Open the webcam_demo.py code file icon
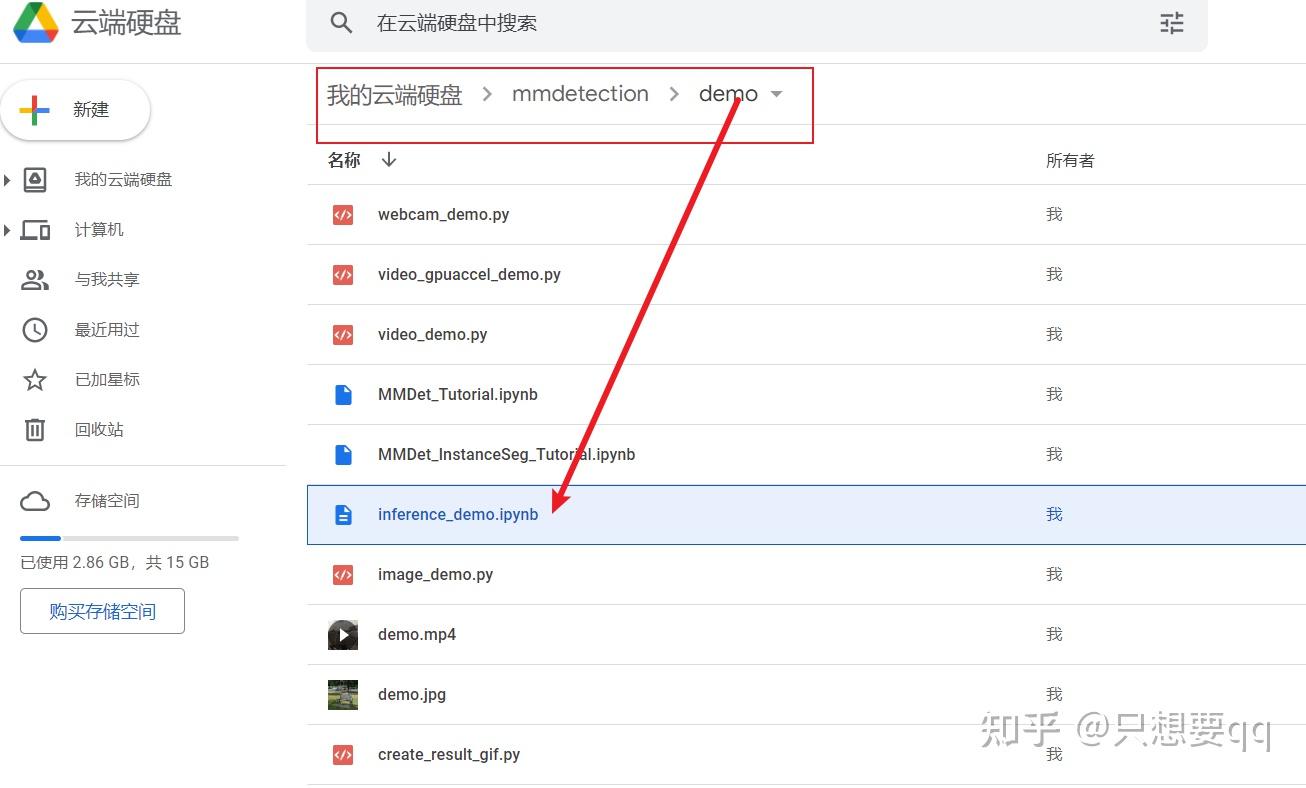The height and width of the screenshot is (788, 1306). [343, 214]
